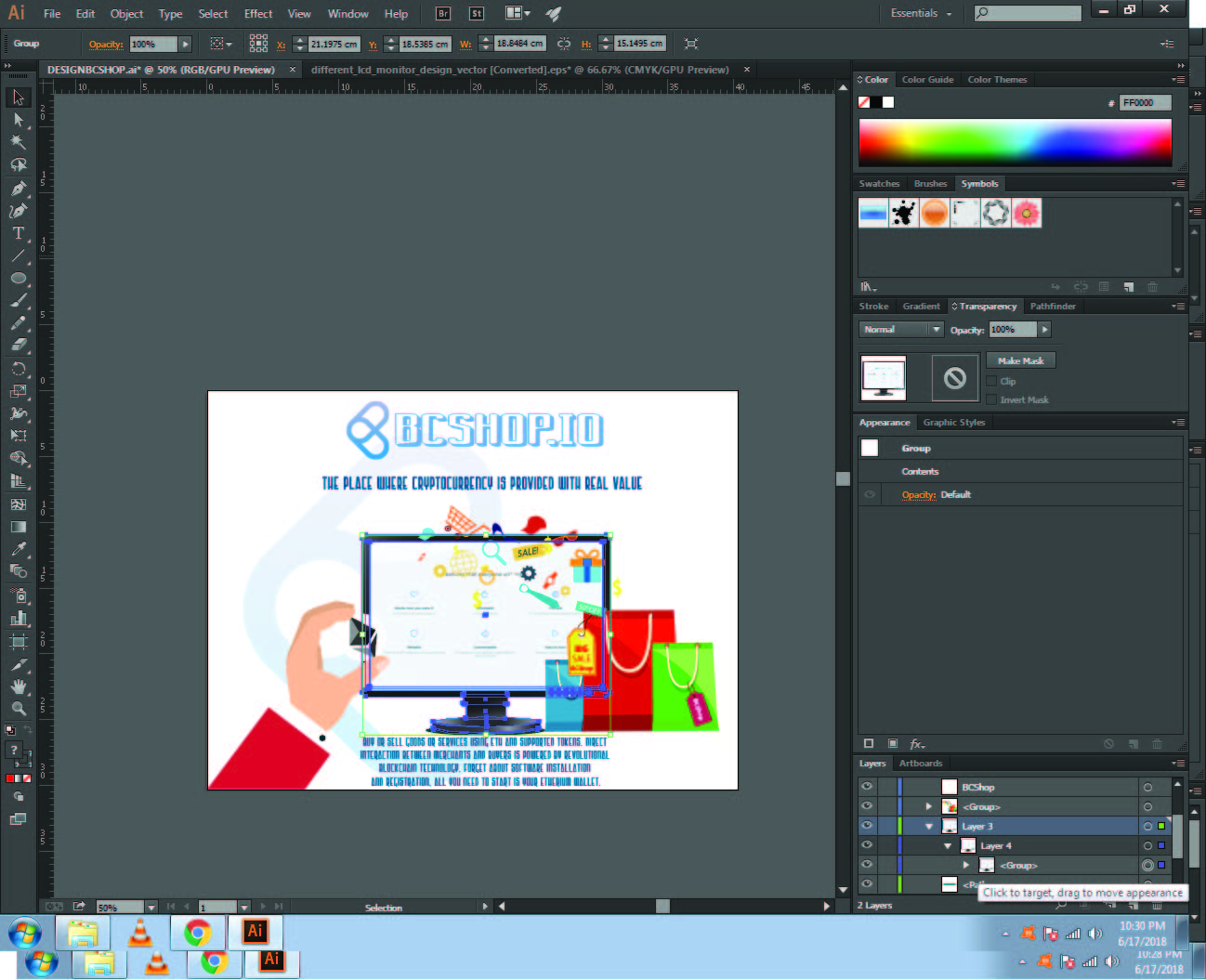Click the Opacity link in control bar

tap(106, 44)
